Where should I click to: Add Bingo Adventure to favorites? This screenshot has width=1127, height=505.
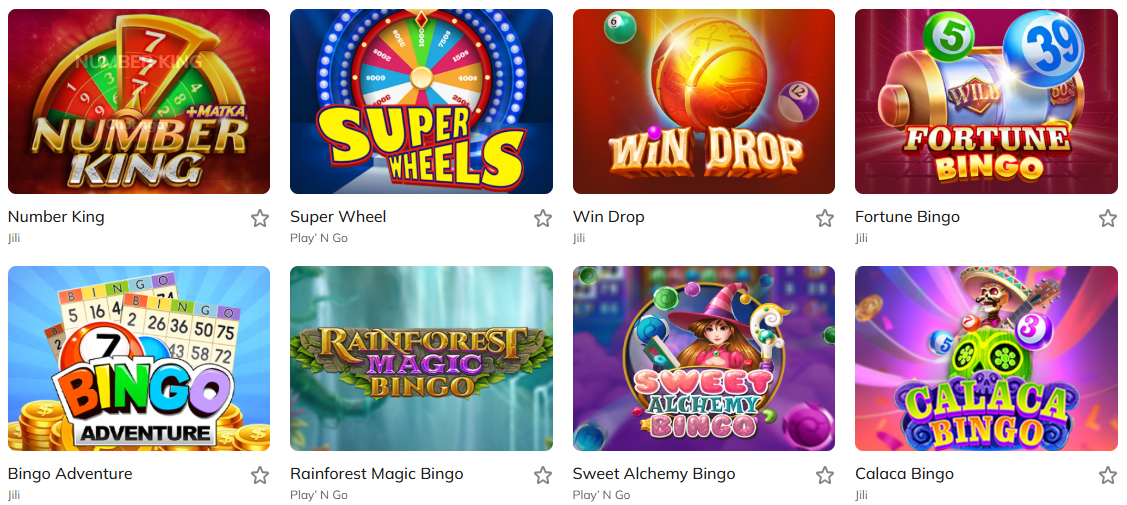260,475
